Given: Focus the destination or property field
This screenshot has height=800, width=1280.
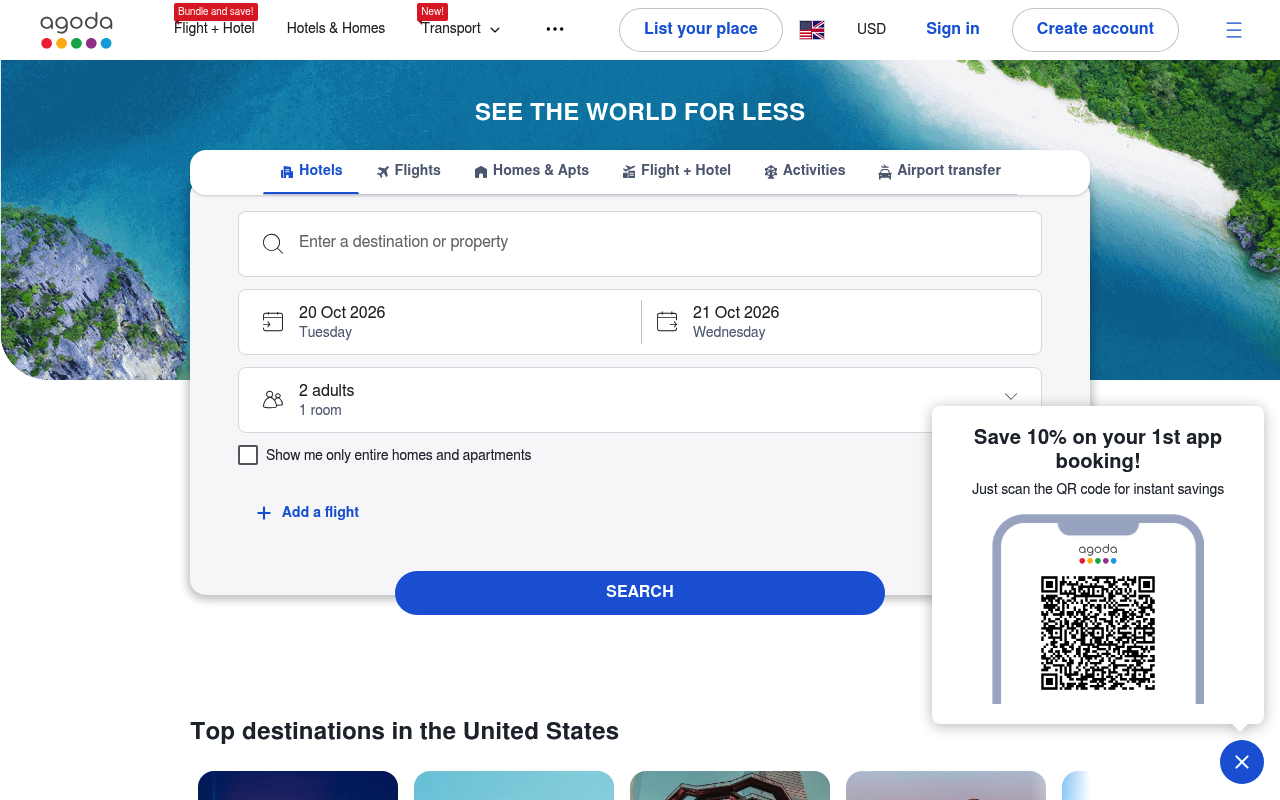Looking at the screenshot, I should click(640, 244).
